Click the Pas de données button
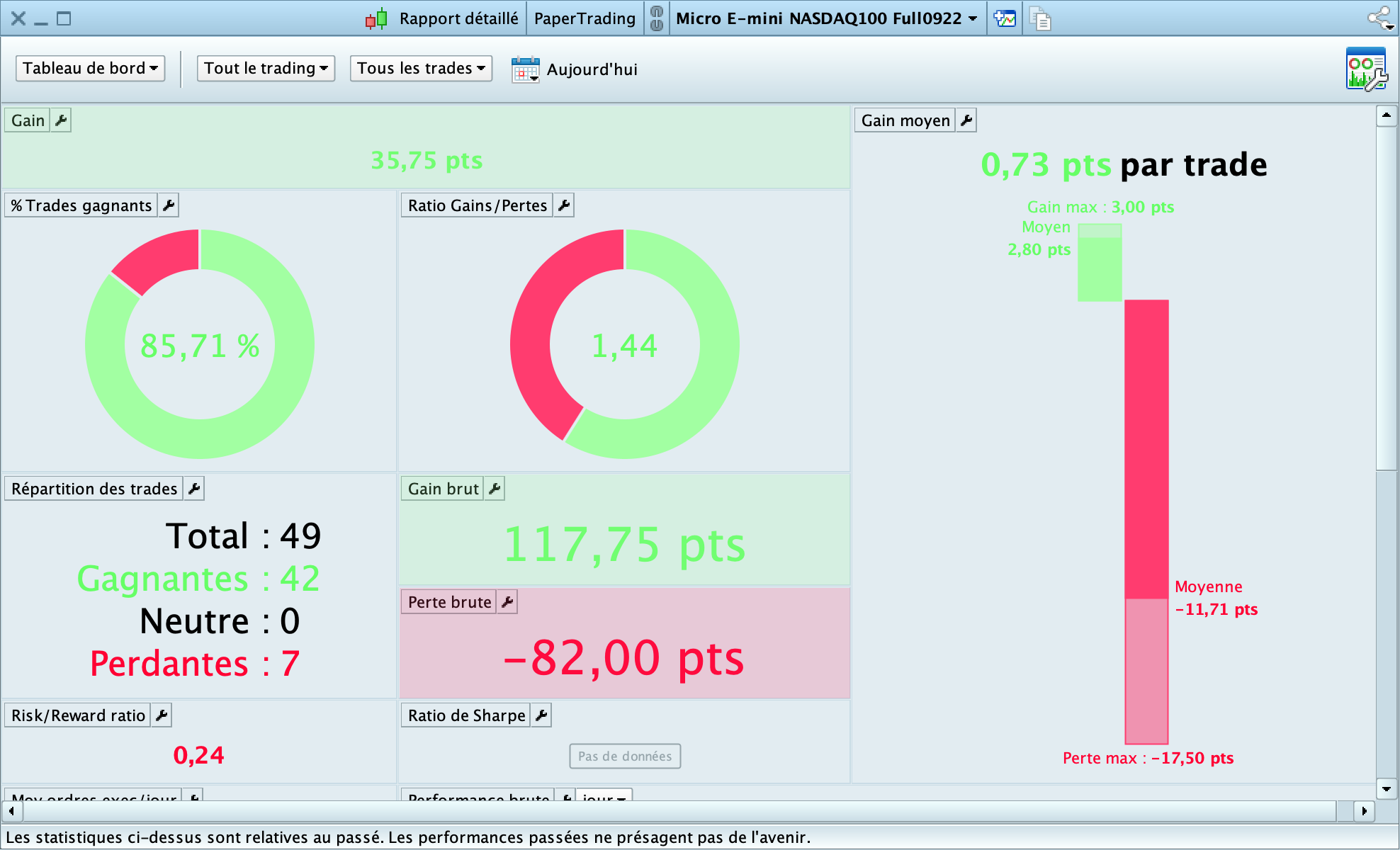 (x=625, y=756)
